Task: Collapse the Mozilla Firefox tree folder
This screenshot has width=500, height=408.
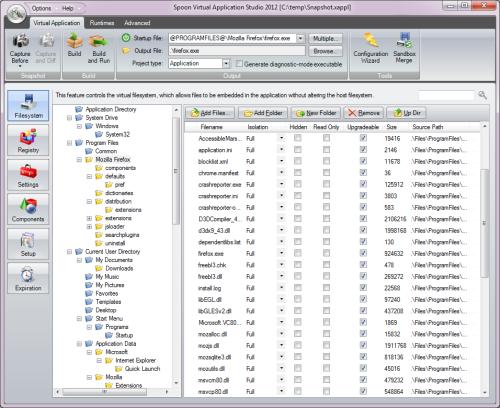Action: pos(79,160)
